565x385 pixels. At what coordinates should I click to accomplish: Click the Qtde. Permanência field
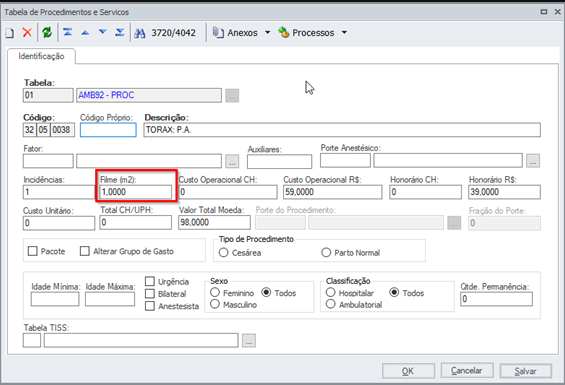(x=496, y=299)
